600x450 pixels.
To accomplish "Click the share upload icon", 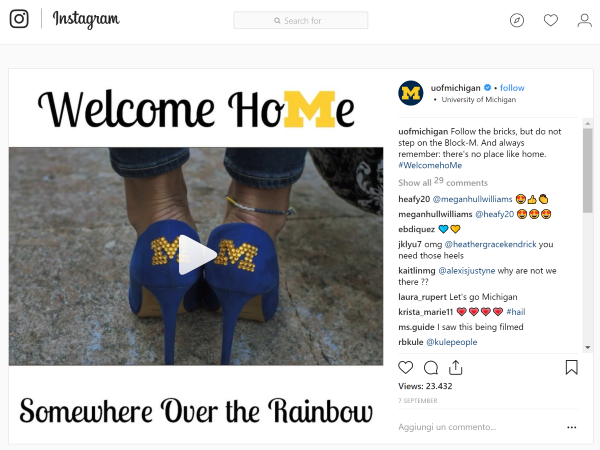I will (x=455, y=367).
